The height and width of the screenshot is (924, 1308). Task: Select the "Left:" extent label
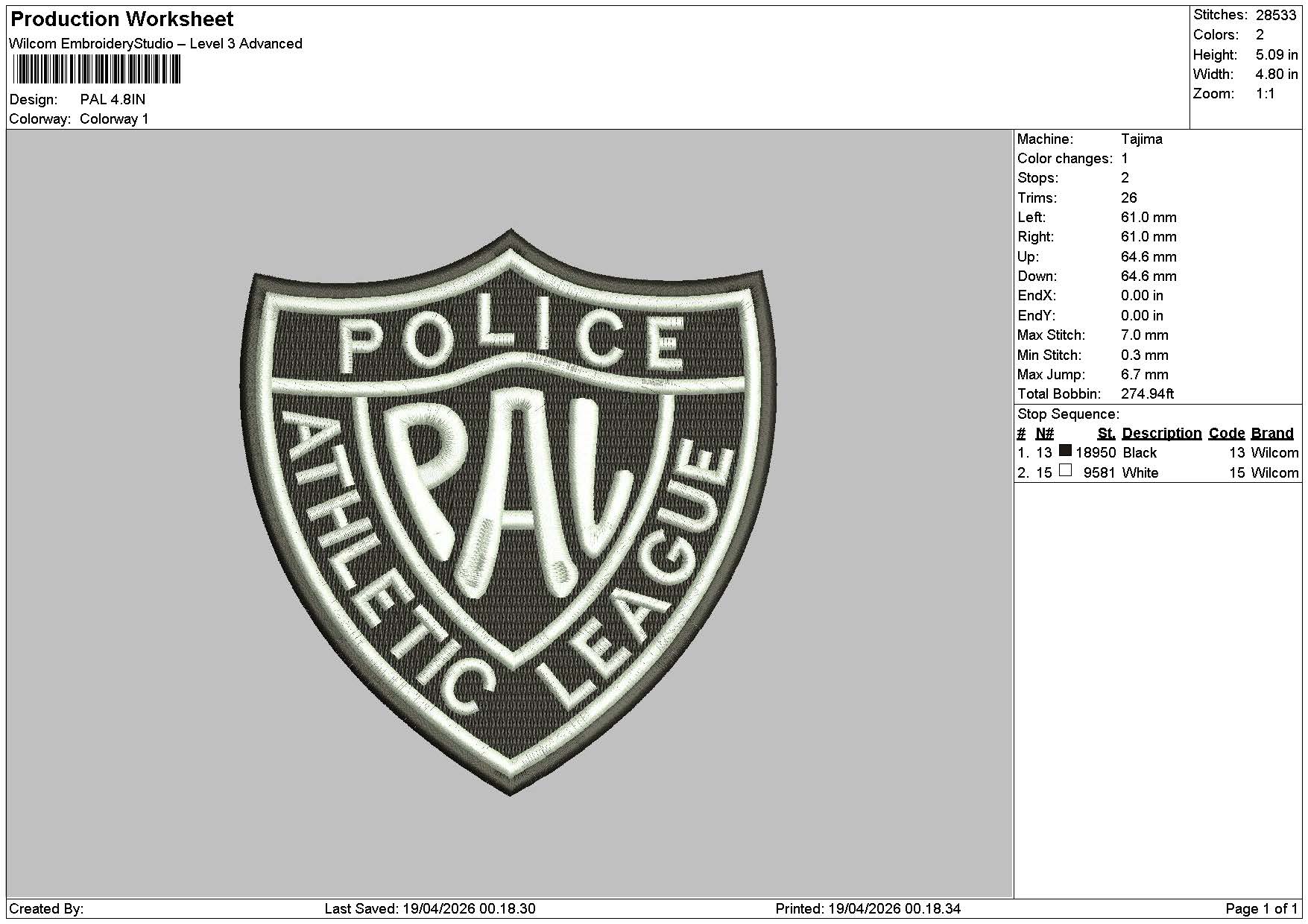(1031, 218)
